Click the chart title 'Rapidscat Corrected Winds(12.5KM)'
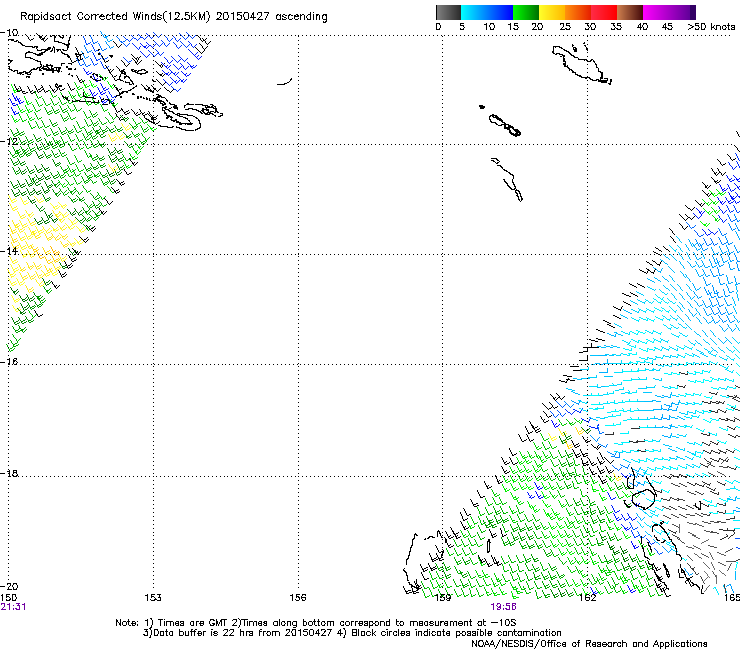Screen dimensions: 740x650 pos(115,16)
